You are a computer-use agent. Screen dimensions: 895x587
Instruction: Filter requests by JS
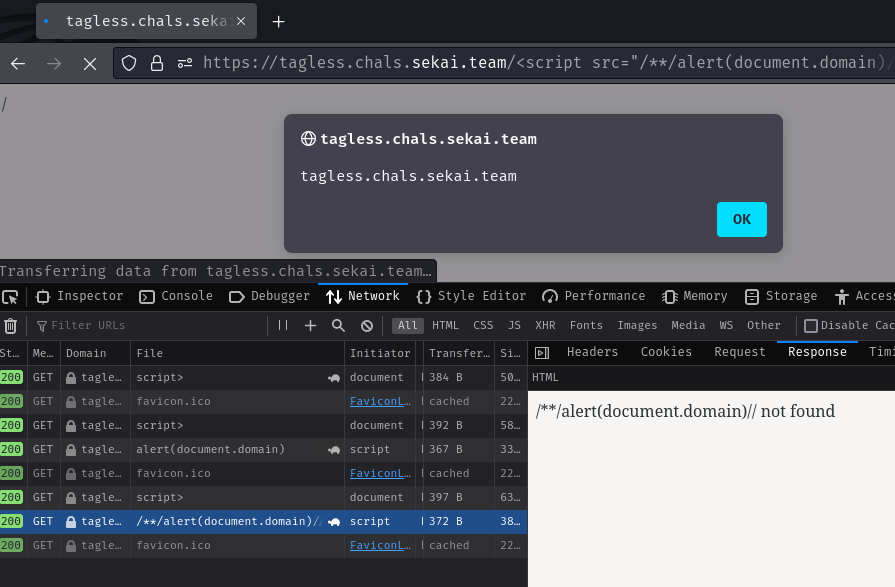click(514, 325)
